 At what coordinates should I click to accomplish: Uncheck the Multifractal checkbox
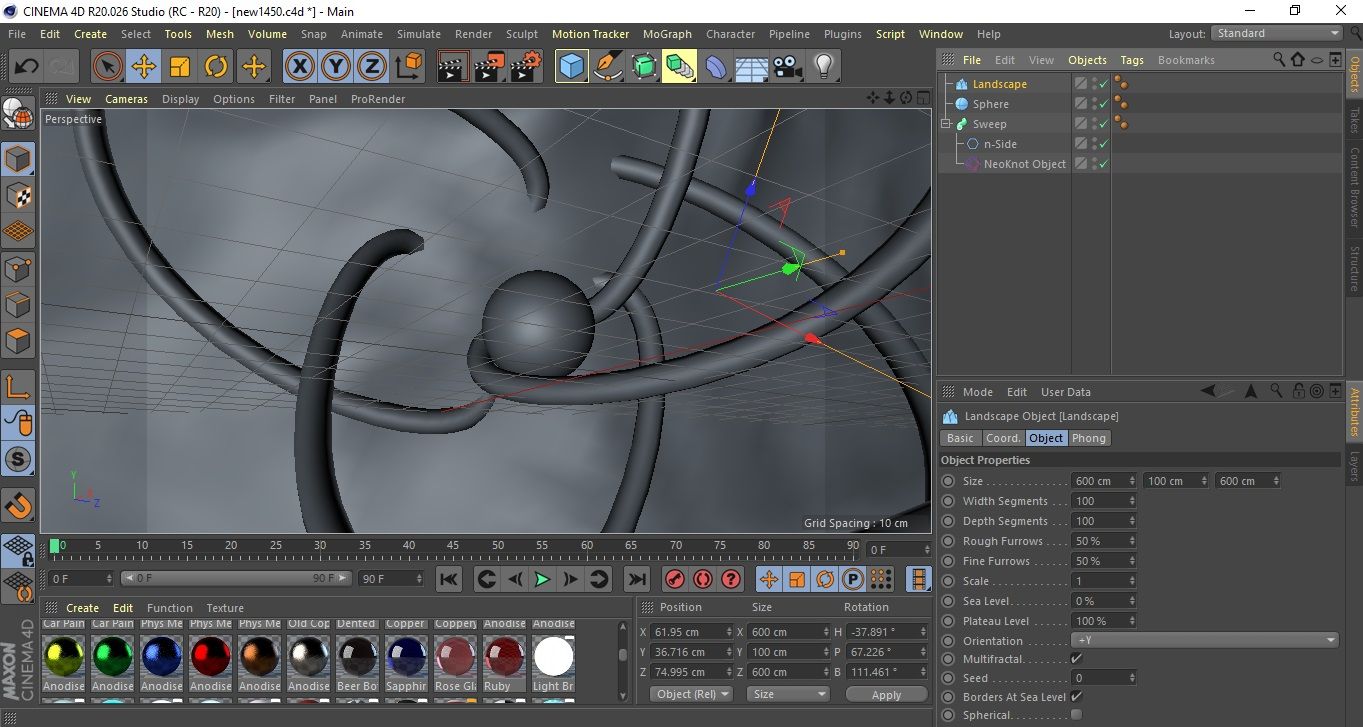pos(1076,659)
